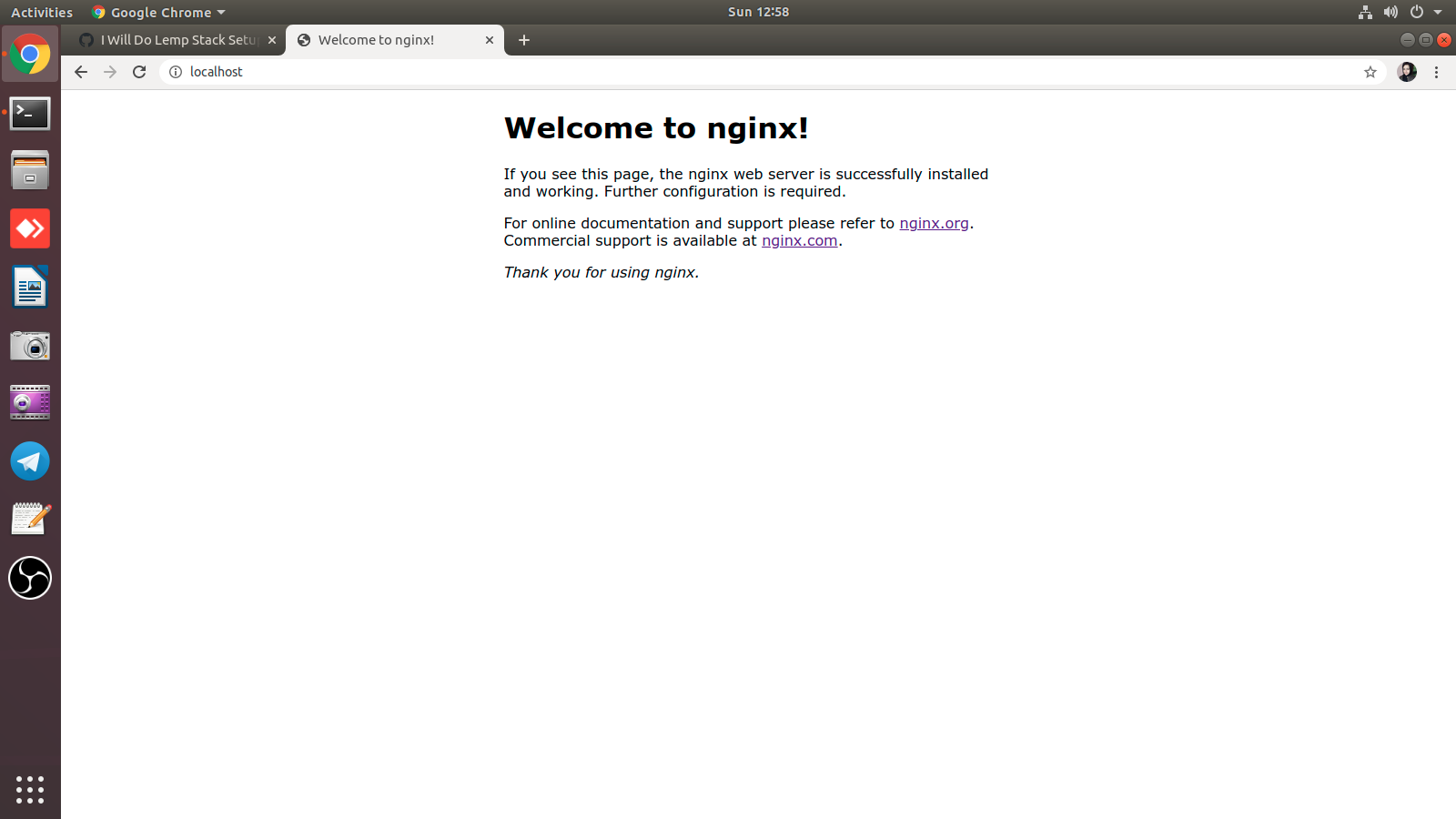Switch to I Will Do Lemp Stack Setup tab
This screenshot has width=1456, height=819.
click(x=177, y=40)
